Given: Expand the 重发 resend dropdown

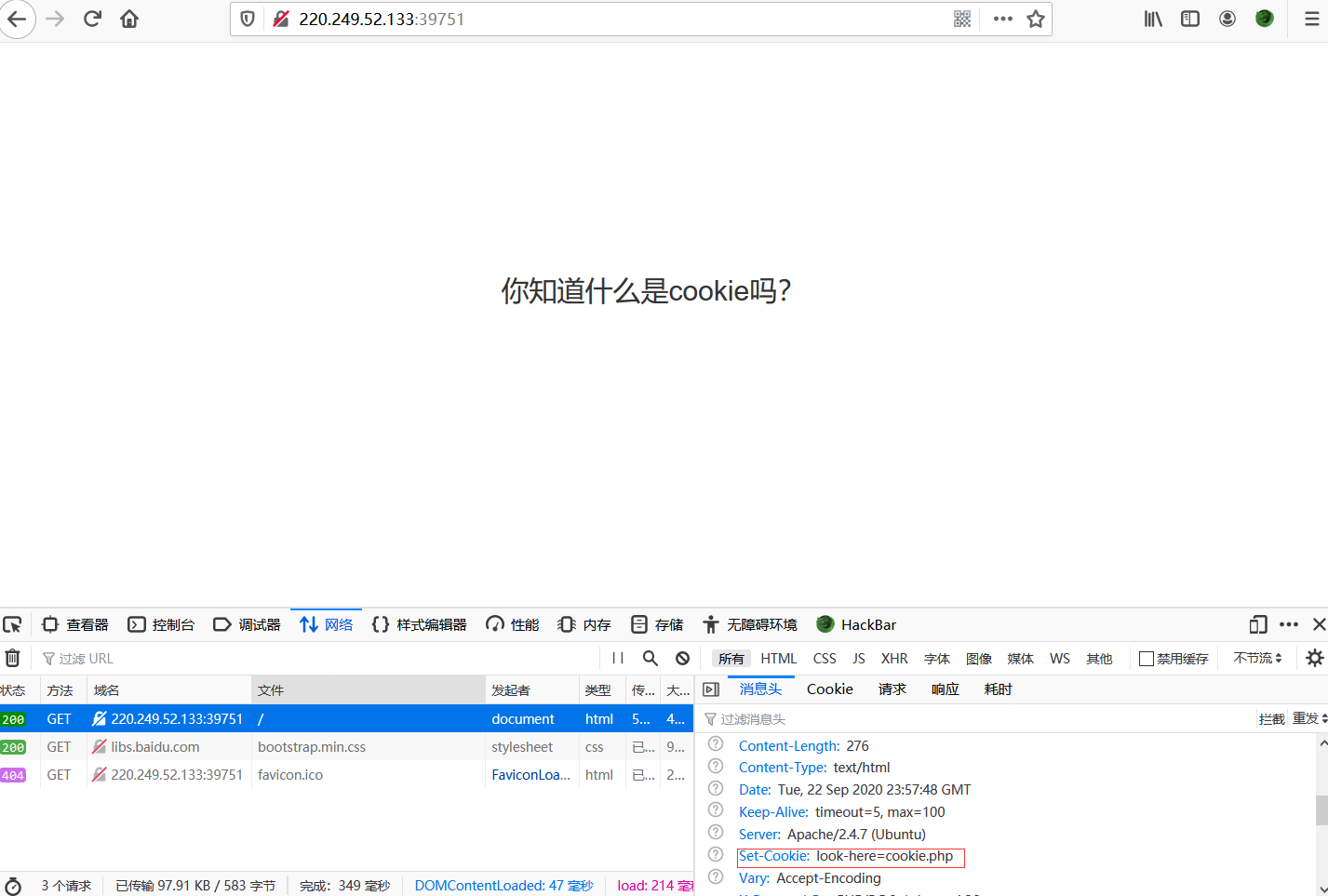Looking at the screenshot, I should [x=1309, y=718].
